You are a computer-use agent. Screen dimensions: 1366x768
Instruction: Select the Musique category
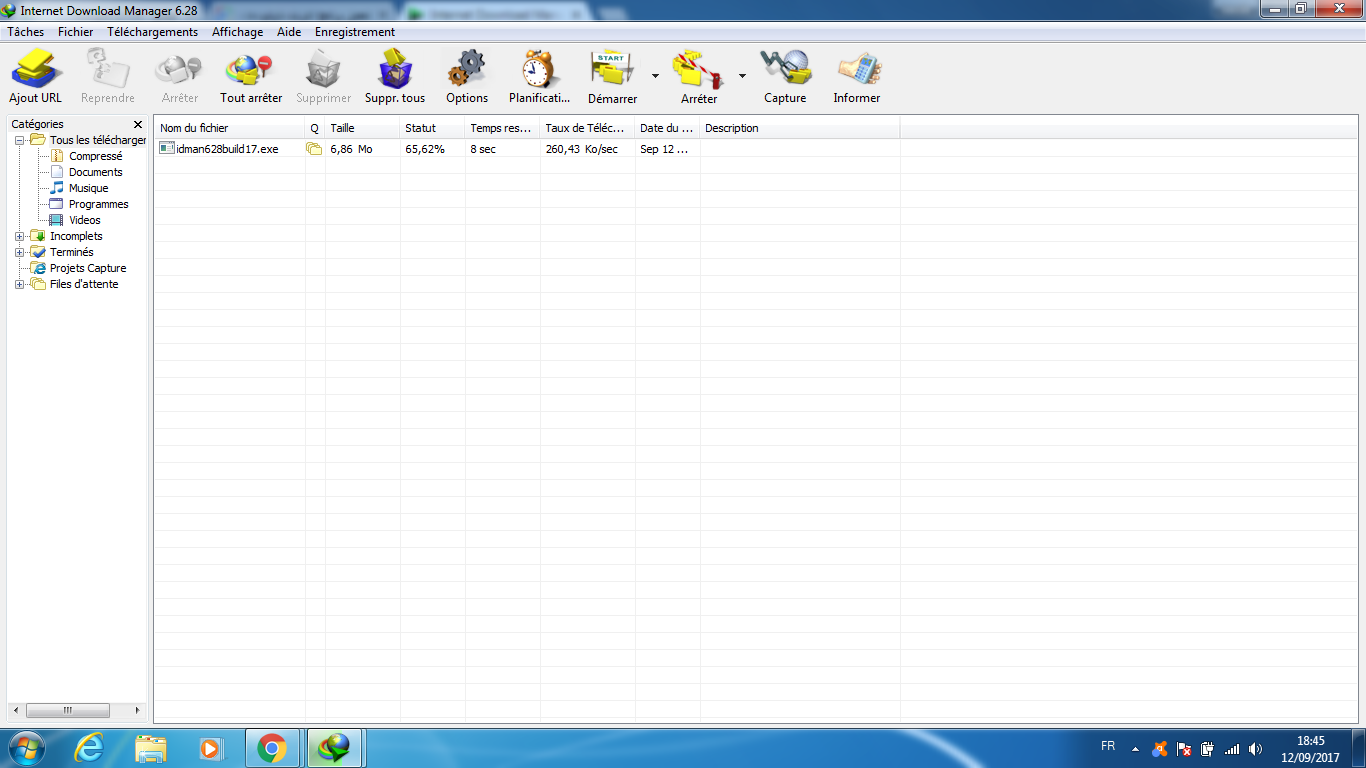tap(89, 188)
